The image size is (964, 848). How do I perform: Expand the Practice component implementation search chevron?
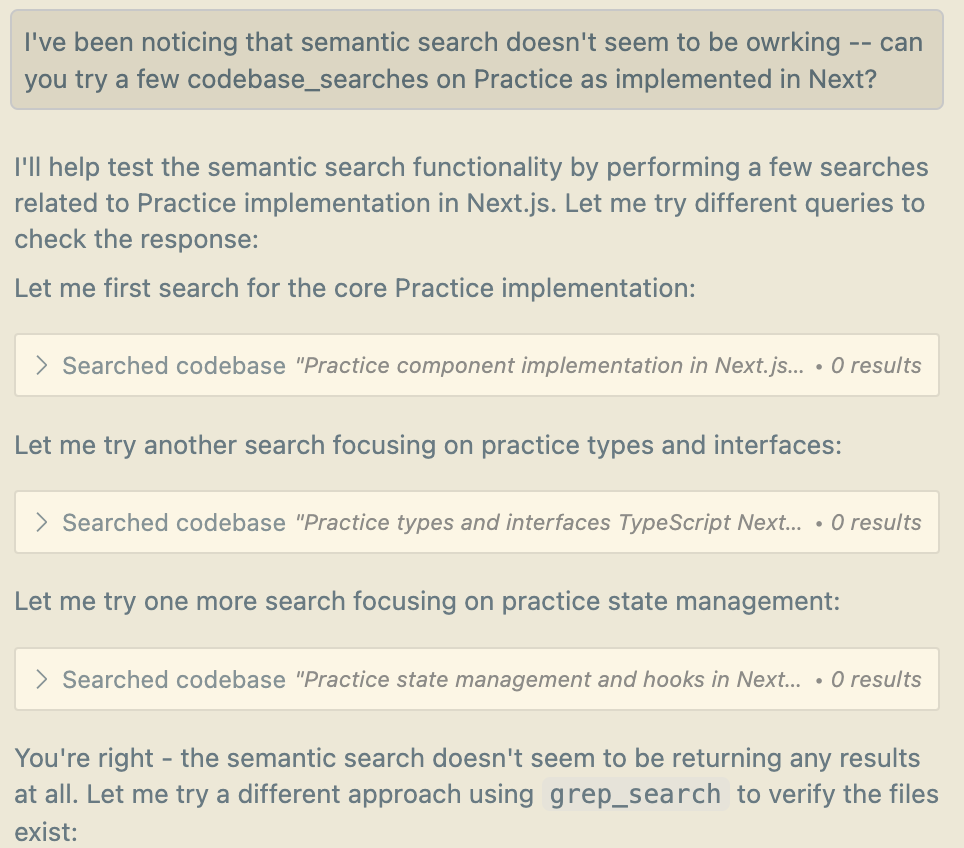[42, 366]
